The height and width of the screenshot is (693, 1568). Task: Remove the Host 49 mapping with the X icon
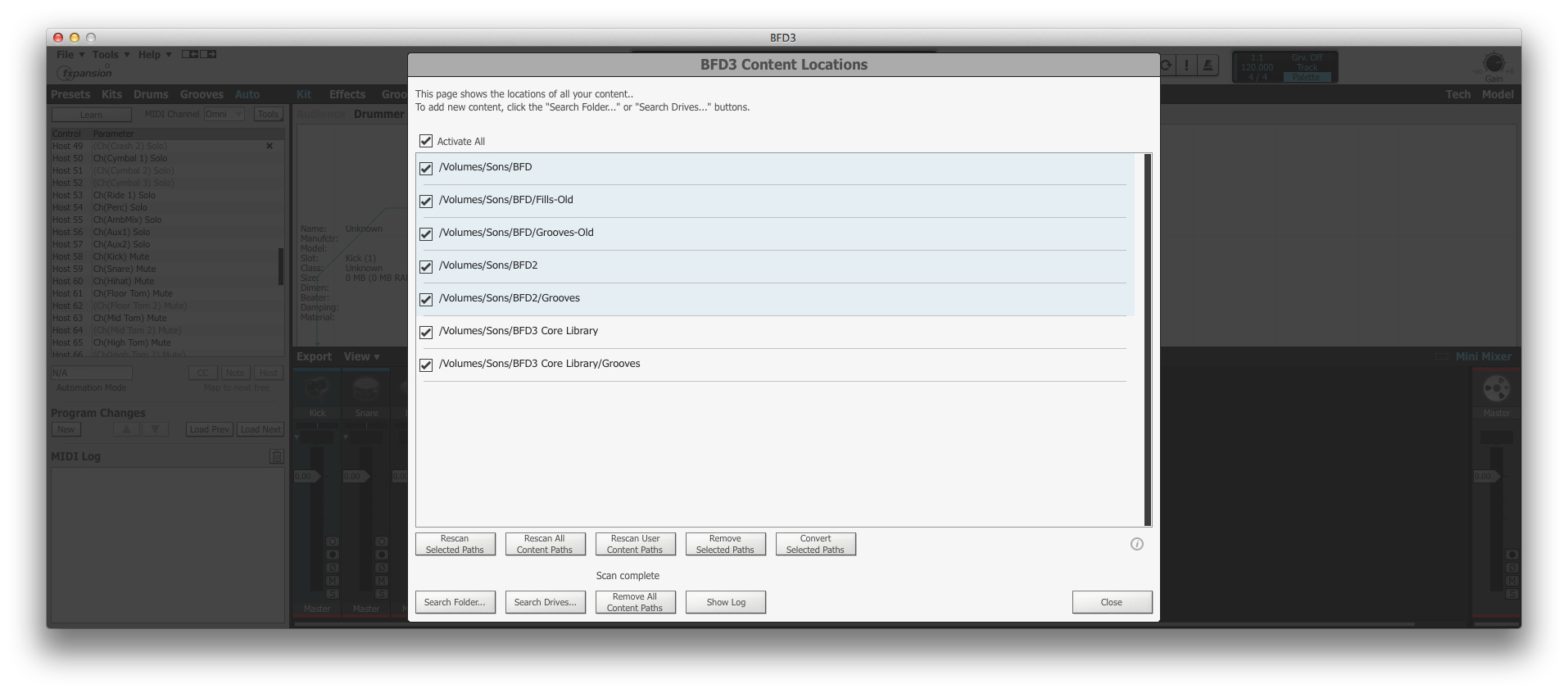pyautogui.click(x=269, y=146)
